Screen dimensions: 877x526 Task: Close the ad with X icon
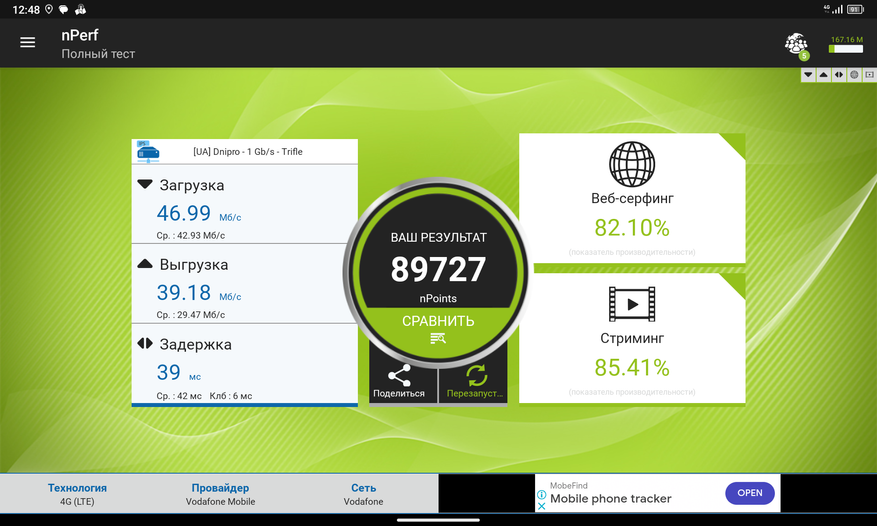pos(541,506)
